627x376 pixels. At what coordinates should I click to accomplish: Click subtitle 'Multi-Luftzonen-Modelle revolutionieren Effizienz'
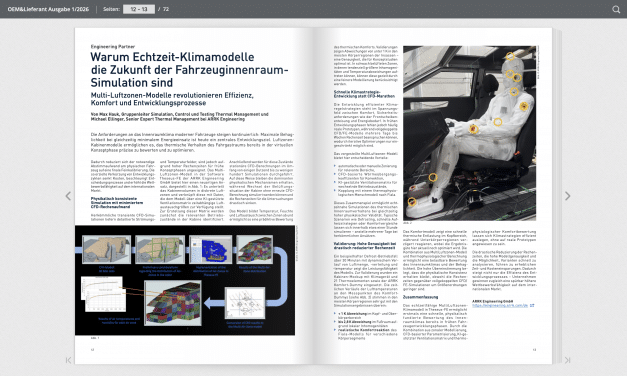[172, 95]
